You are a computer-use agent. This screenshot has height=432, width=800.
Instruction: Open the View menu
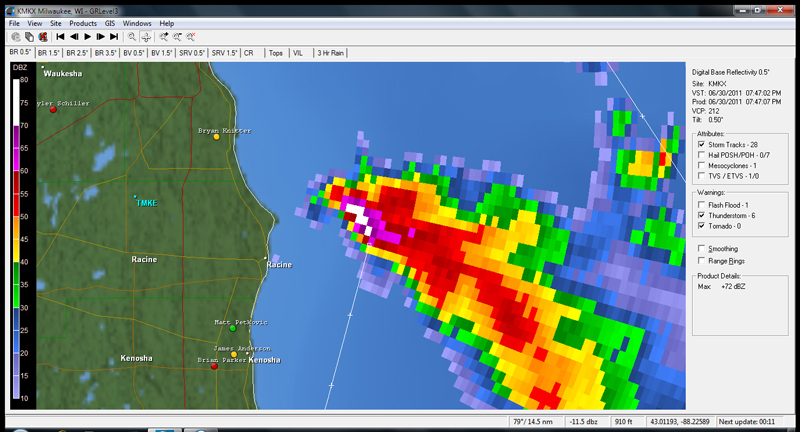click(x=35, y=23)
